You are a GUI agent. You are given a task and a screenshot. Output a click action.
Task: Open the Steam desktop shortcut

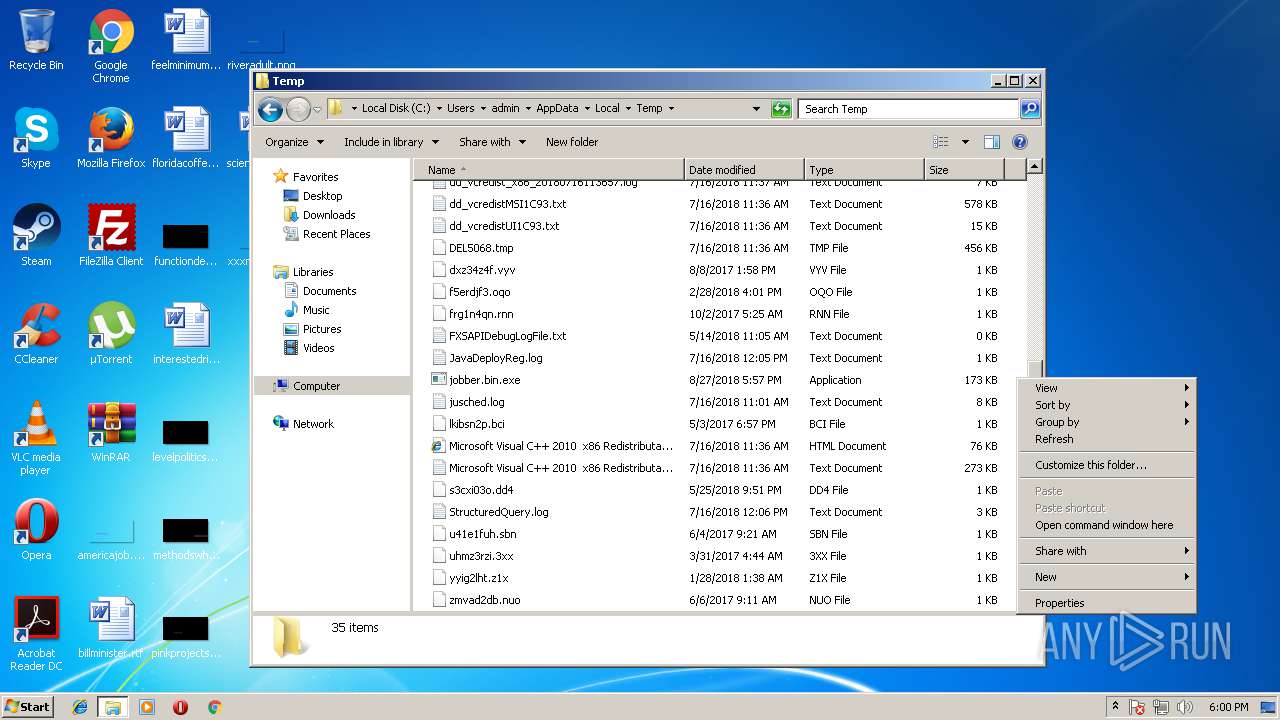pyautogui.click(x=36, y=236)
